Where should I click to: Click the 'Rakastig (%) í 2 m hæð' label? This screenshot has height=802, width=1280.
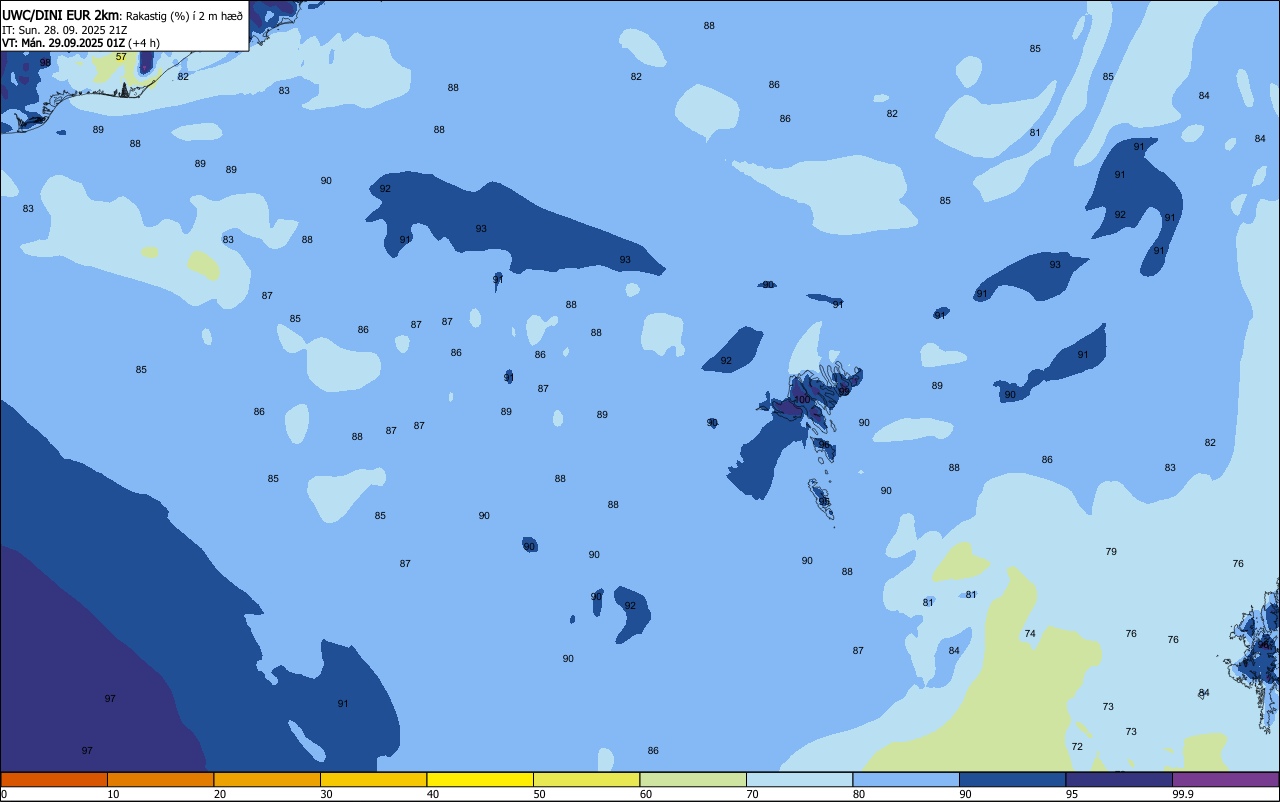pos(184,16)
